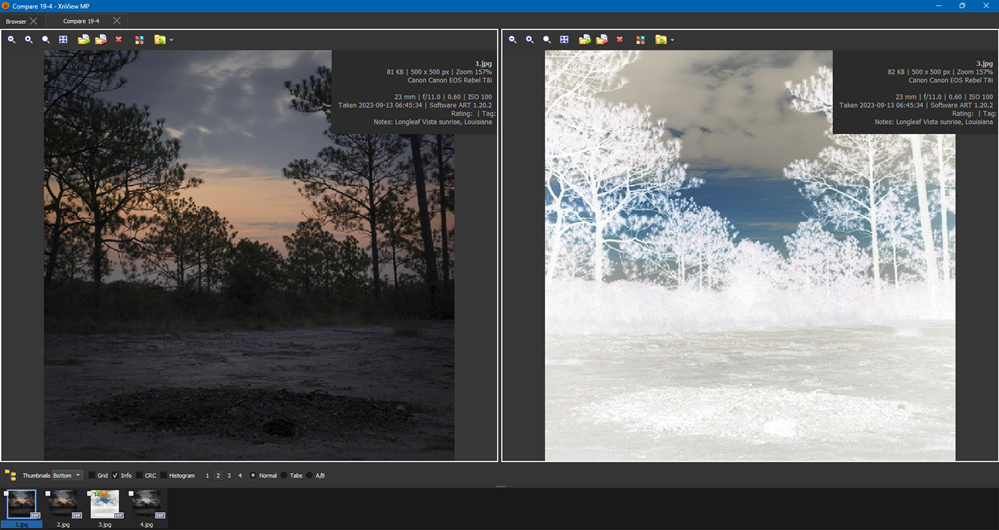The image size is (999, 530).
Task: Click folder tree icon beside Thumbnails label
Action: (x=10, y=475)
